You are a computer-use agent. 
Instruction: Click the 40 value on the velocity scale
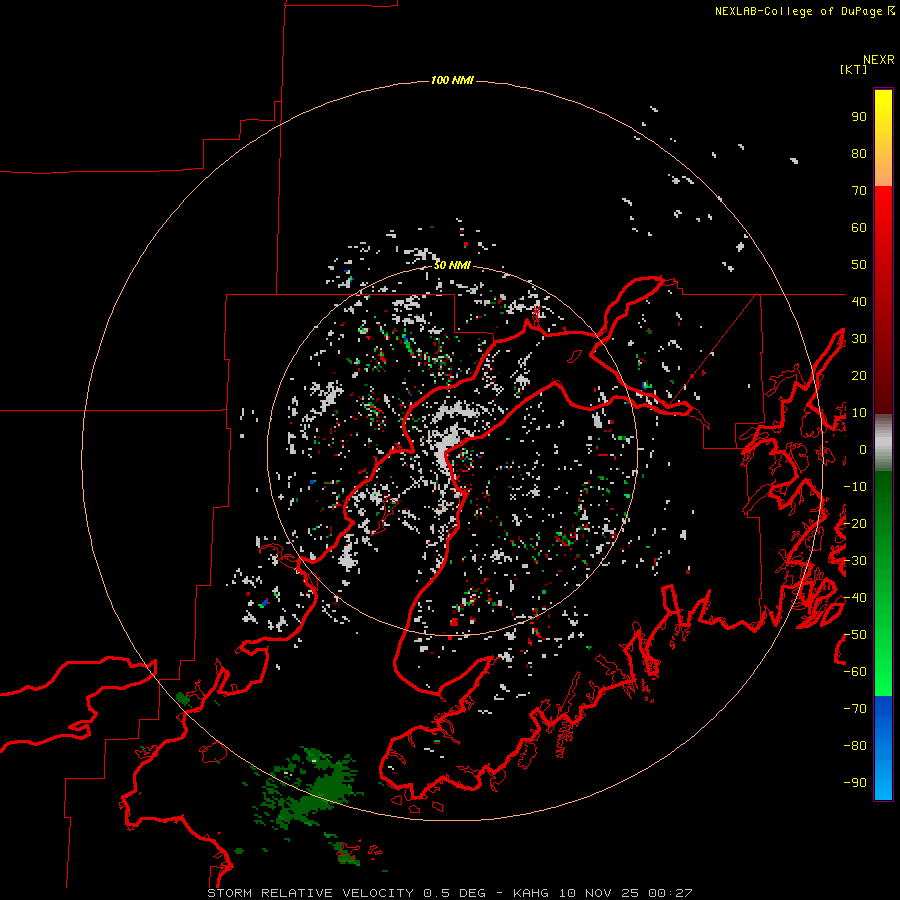click(859, 301)
